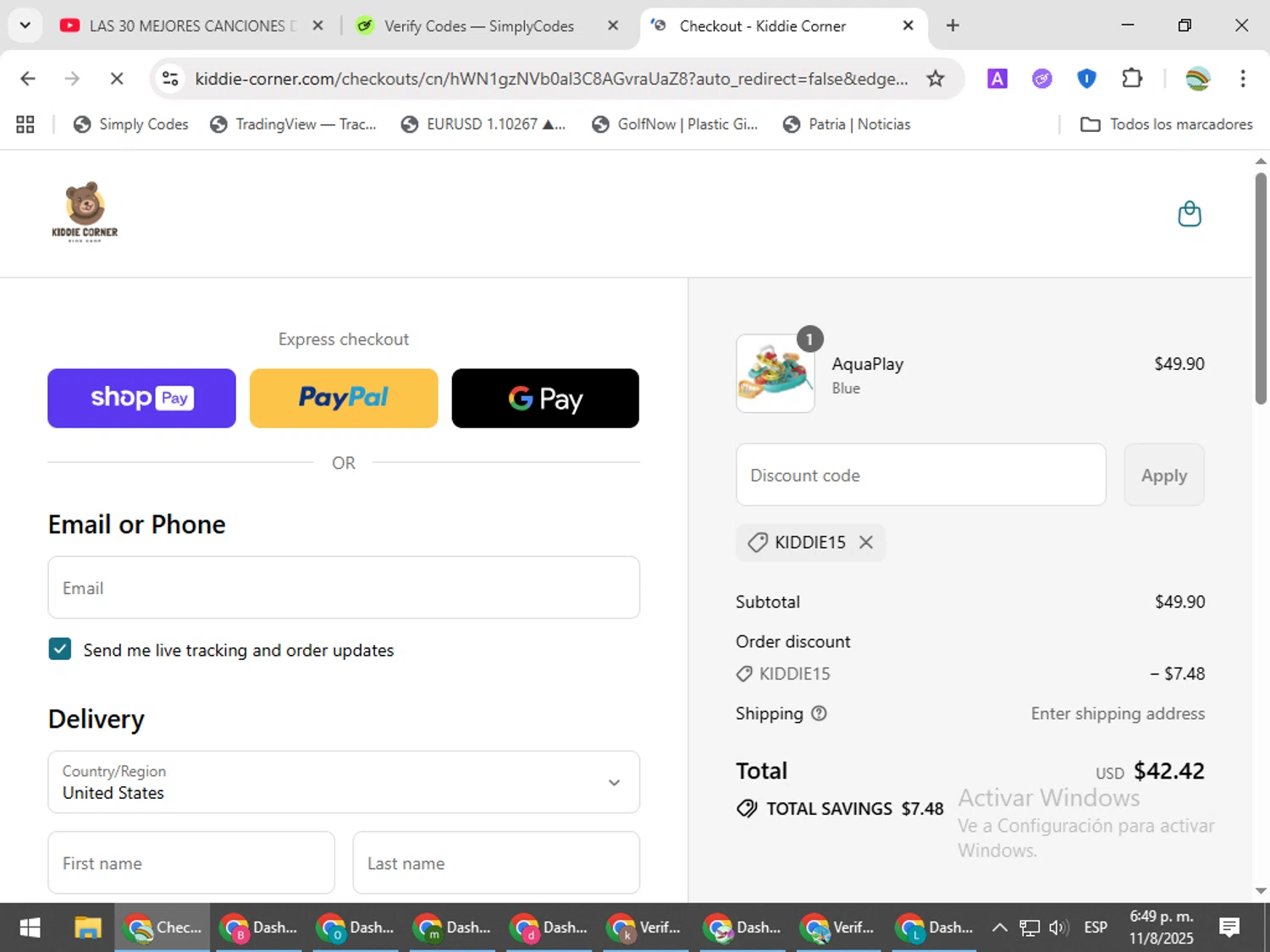Close the YouTube LAS 30 MEJORES CANCIONES tab

coord(317,25)
